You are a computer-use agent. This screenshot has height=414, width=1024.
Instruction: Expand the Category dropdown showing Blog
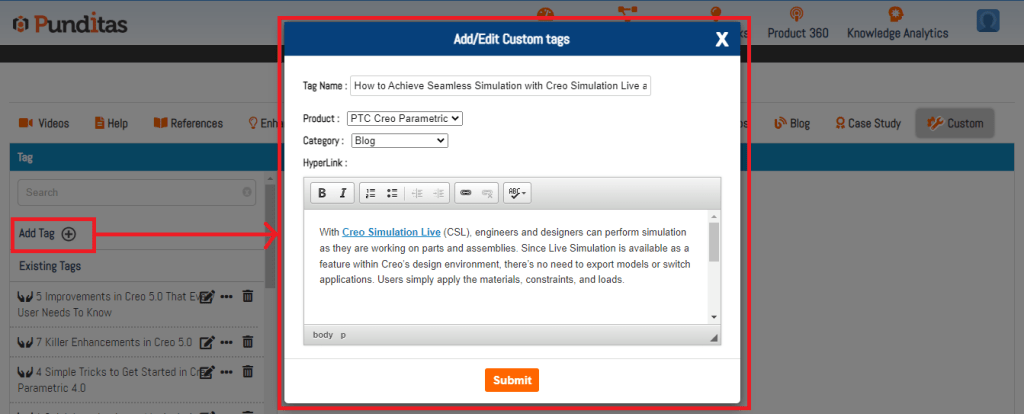point(399,141)
